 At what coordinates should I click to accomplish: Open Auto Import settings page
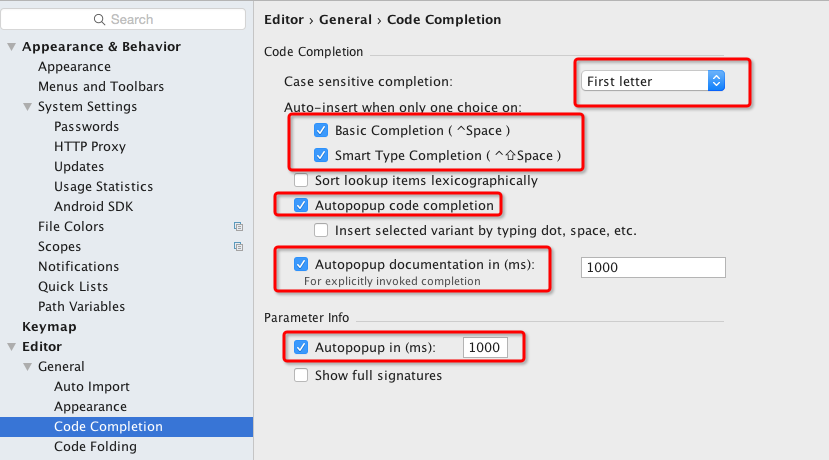92,387
